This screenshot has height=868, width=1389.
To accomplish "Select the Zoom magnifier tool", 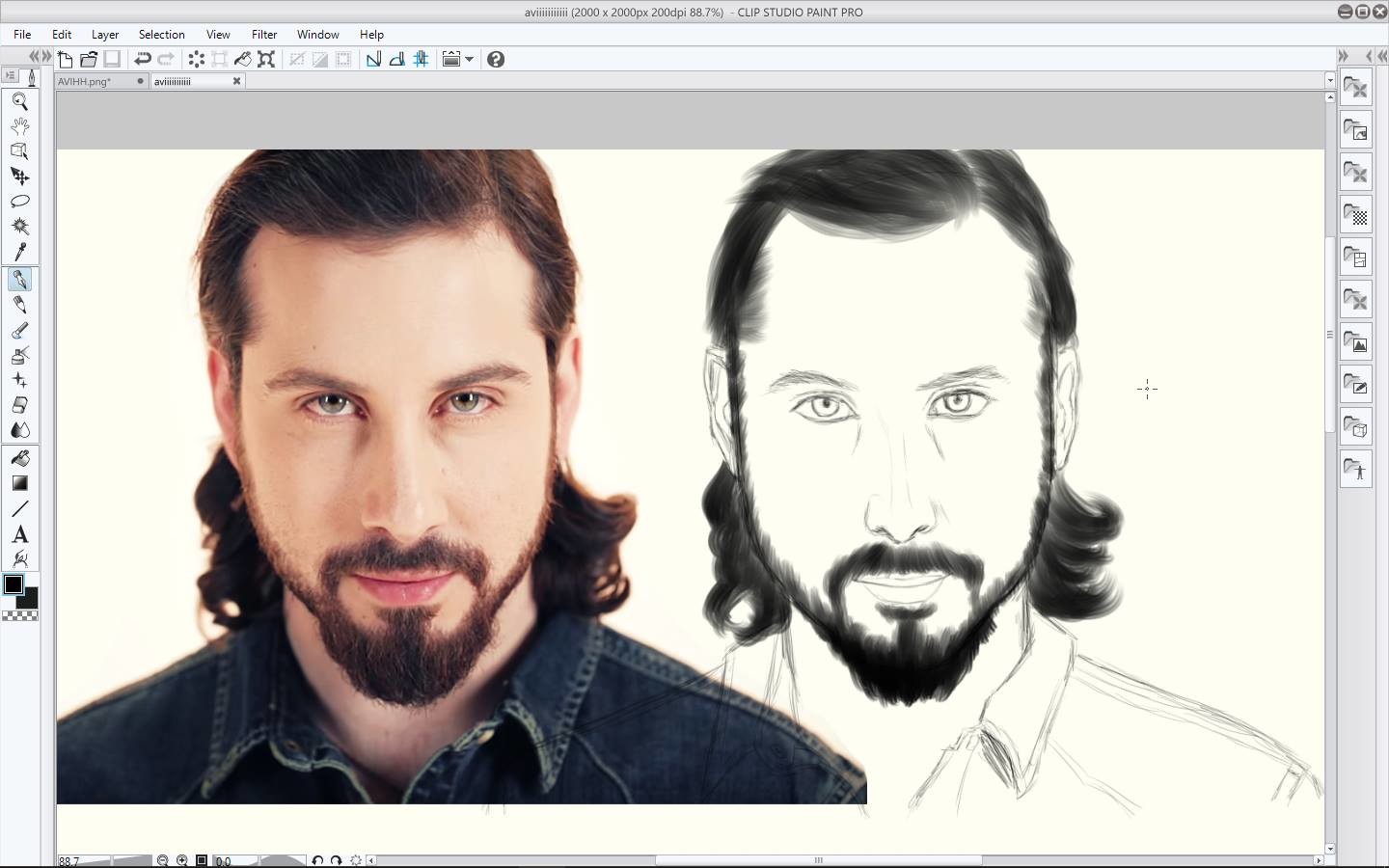I will click(x=19, y=101).
